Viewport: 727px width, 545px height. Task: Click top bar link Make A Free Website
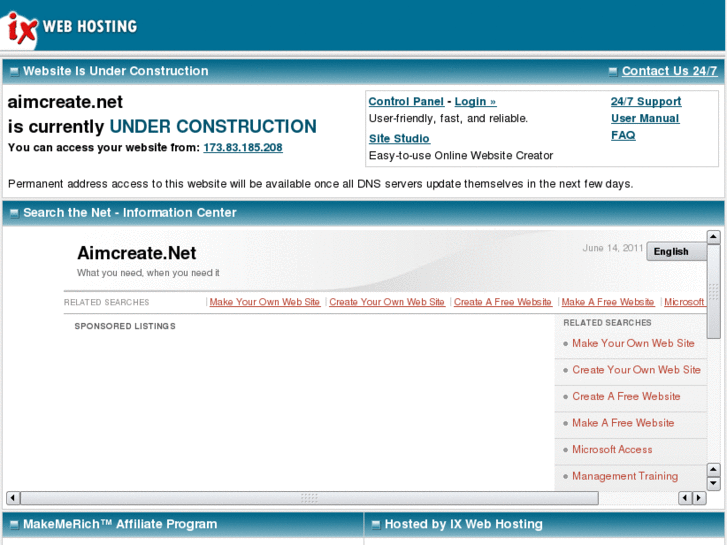[608, 302]
